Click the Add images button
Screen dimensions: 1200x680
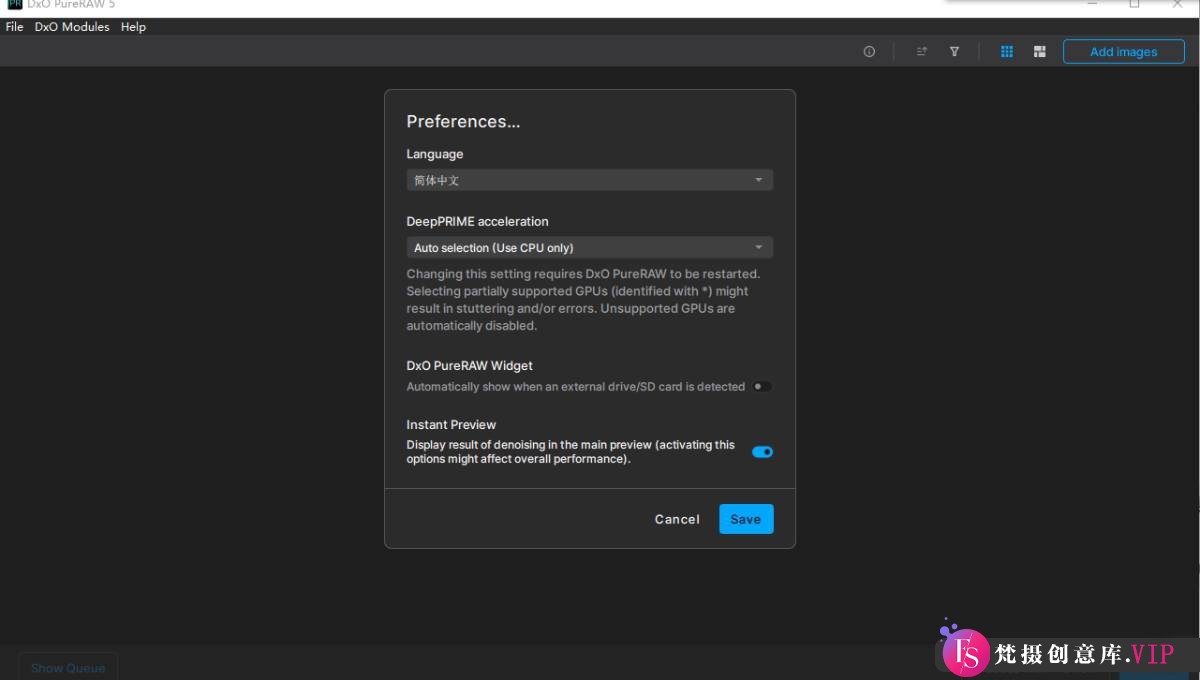click(x=1124, y=52)
